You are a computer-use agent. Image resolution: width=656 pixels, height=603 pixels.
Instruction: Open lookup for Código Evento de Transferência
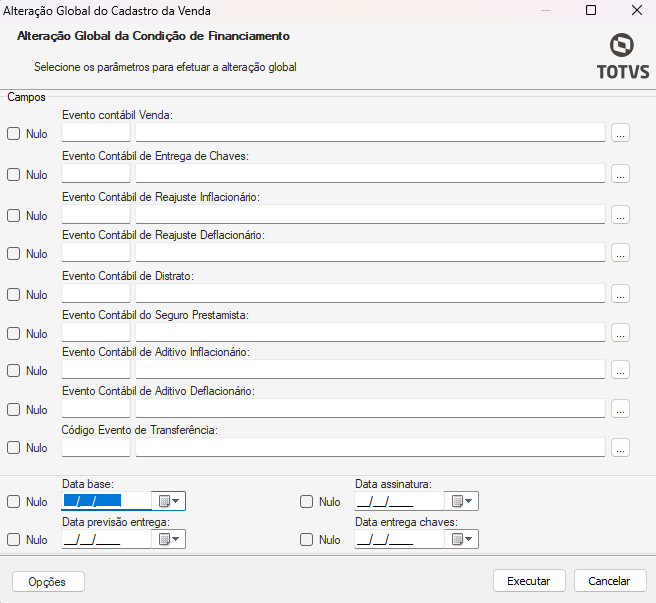click(620, 447)
